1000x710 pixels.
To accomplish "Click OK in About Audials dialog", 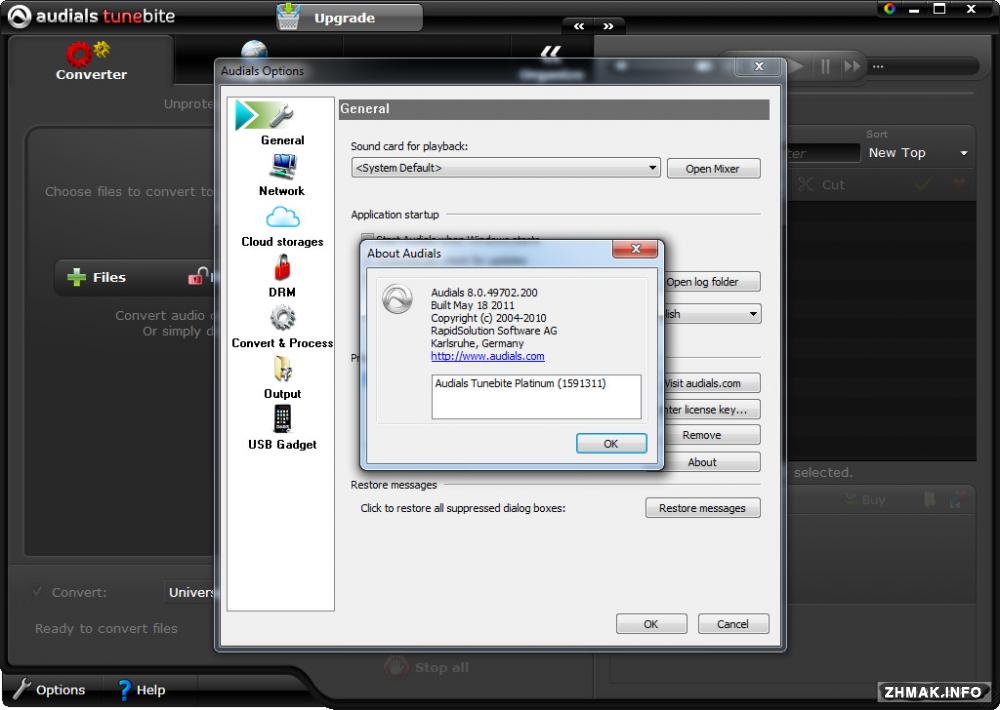I will click(611, 443).
